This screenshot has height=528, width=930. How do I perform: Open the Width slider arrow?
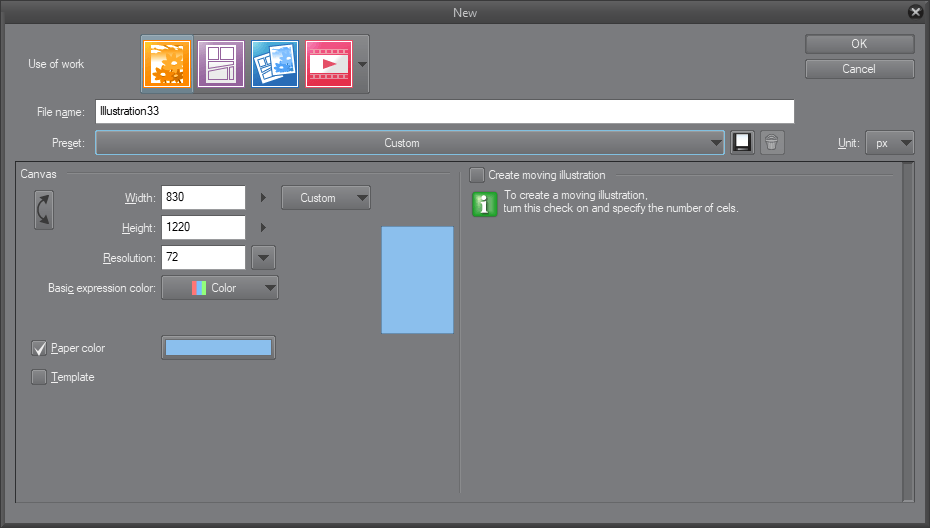(x=263, y=198)
